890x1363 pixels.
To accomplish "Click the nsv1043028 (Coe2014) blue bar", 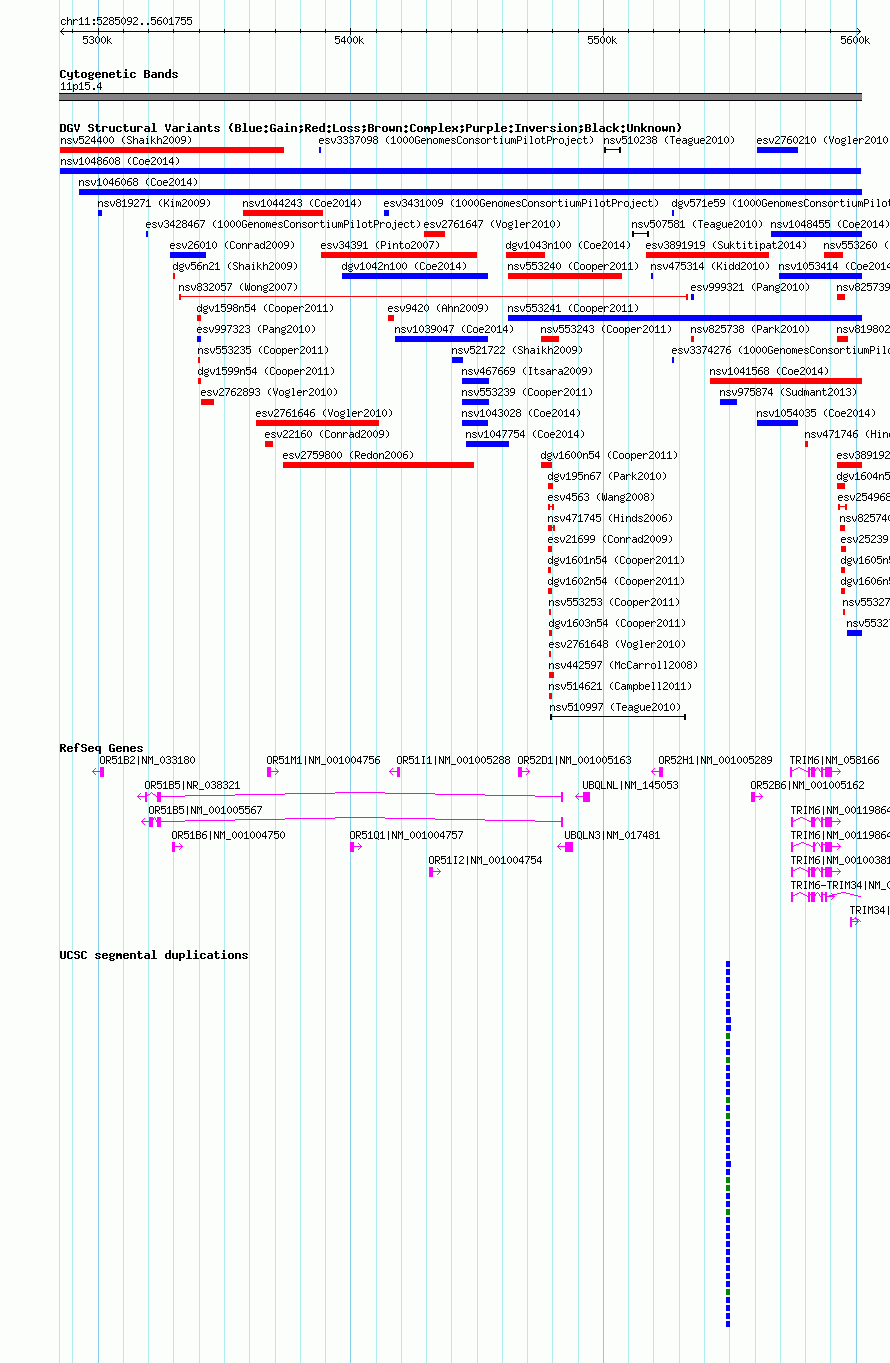I will 475,423.
